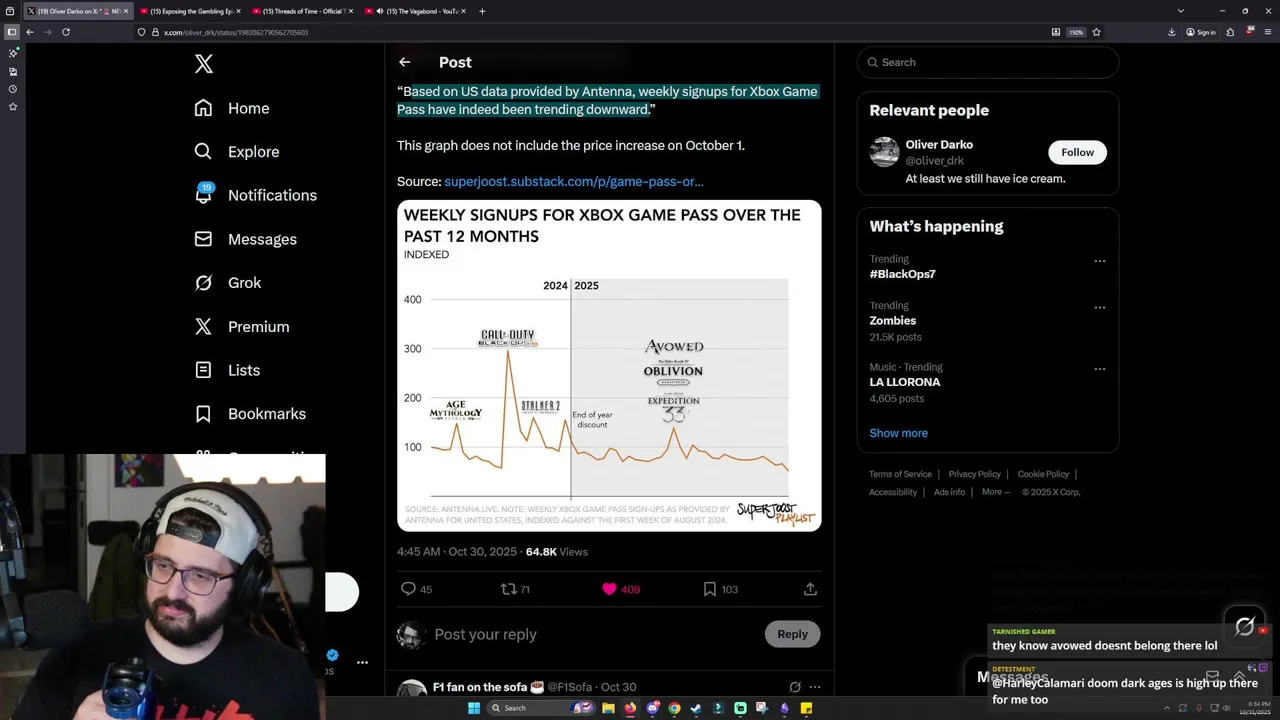
Task: Toggle the bookmark icon showing 103
Action: (x=709, y=589)
